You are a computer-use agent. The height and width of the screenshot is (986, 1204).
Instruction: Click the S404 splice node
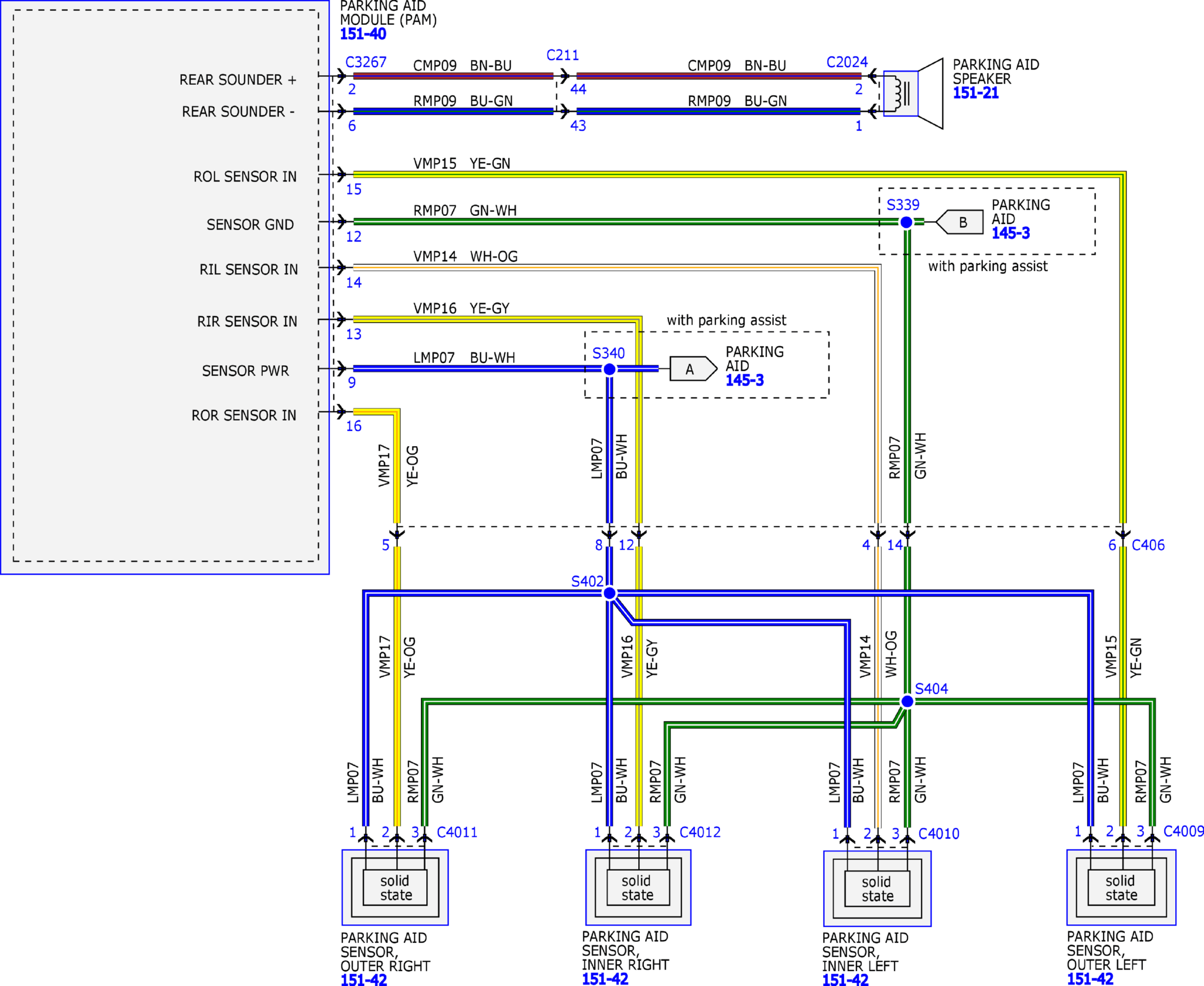pos(907,702)
